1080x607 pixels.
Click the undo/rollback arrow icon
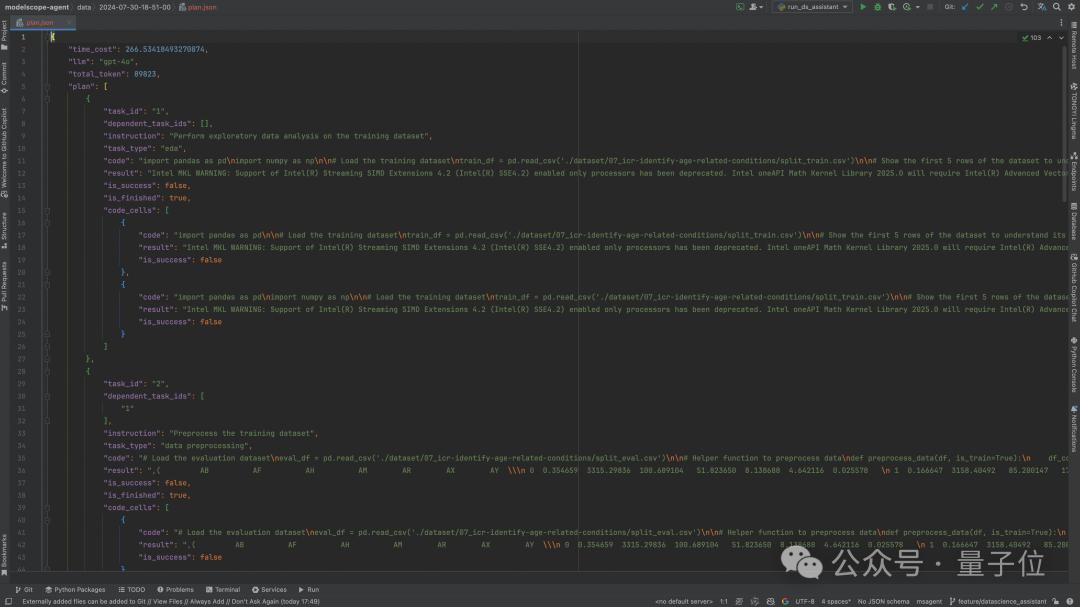(x=1024, y=7)
